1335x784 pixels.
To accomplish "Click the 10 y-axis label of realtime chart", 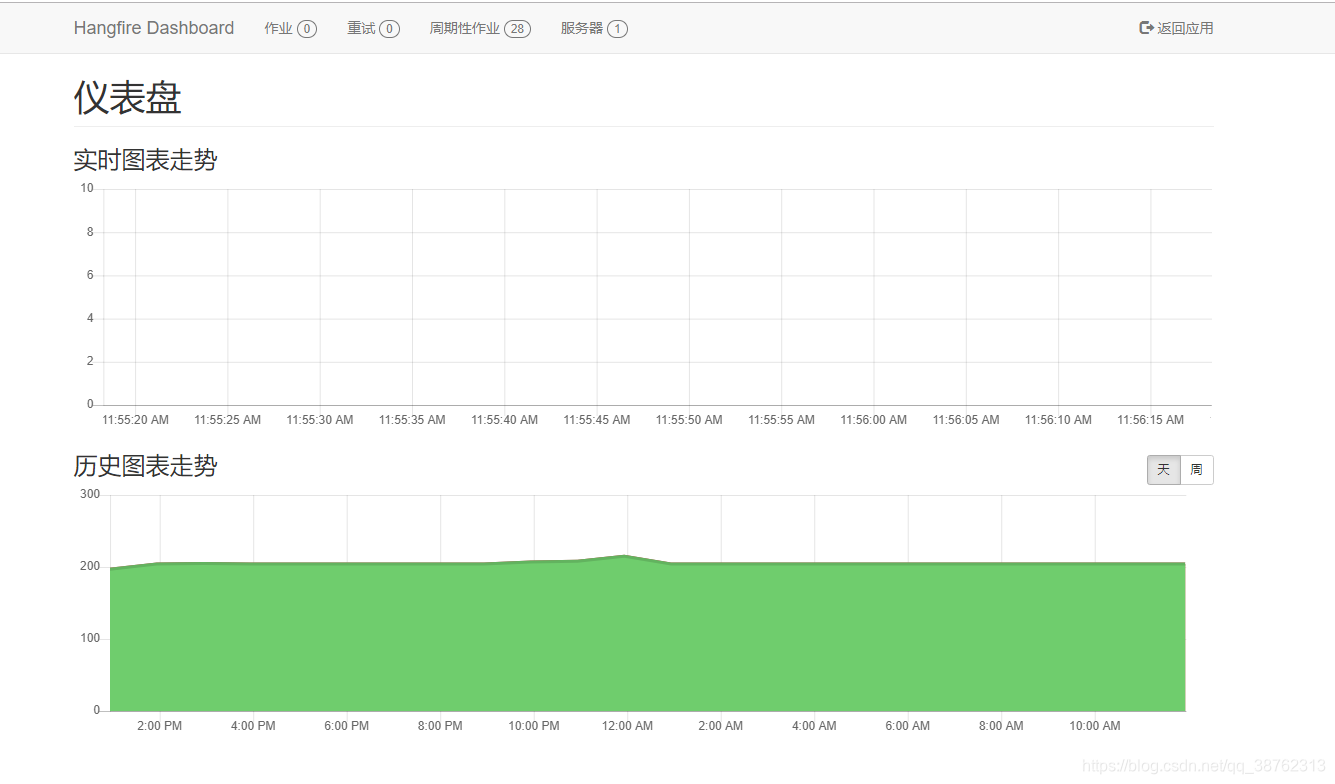I will (x=87, y=188).
